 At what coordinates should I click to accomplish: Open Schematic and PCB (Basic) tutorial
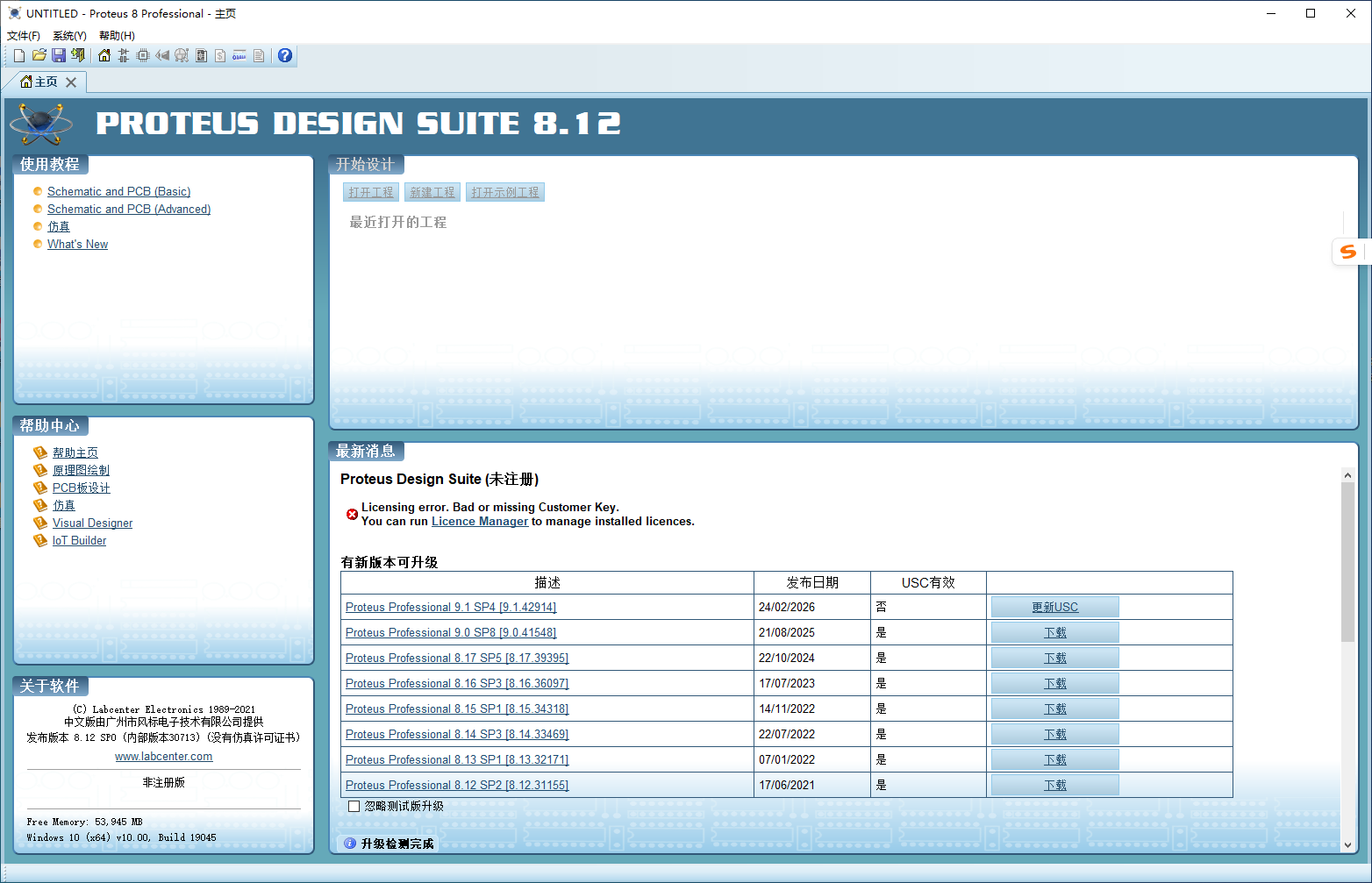click(119, 191)
